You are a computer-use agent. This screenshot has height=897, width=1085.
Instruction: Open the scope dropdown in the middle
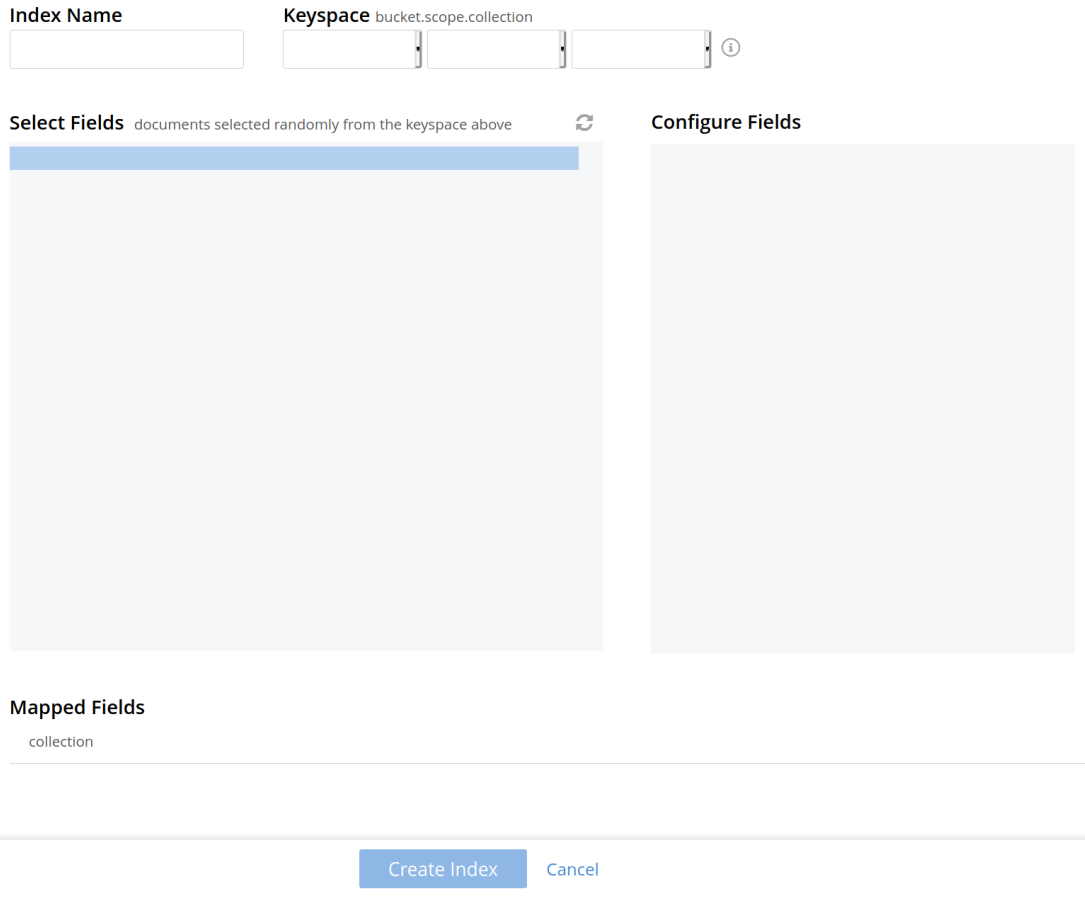point(496,49)
